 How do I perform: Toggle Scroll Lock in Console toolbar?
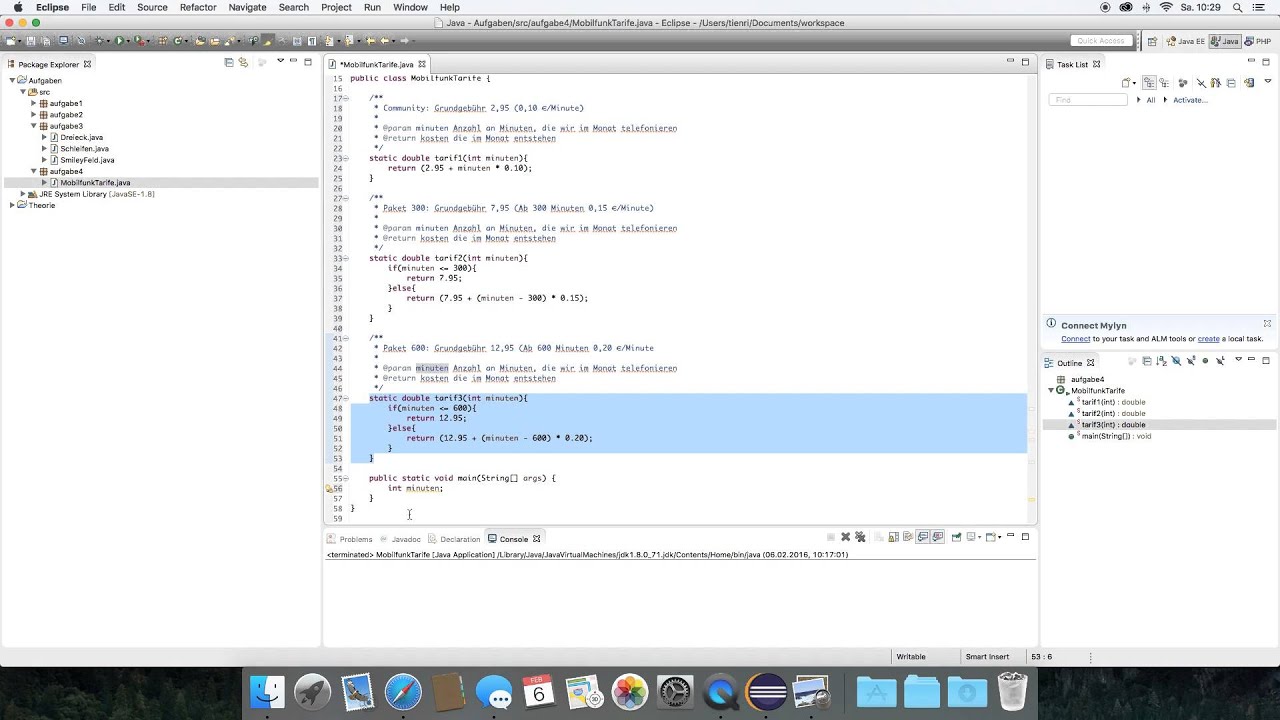pyautogui.click(x=894, y=537)
